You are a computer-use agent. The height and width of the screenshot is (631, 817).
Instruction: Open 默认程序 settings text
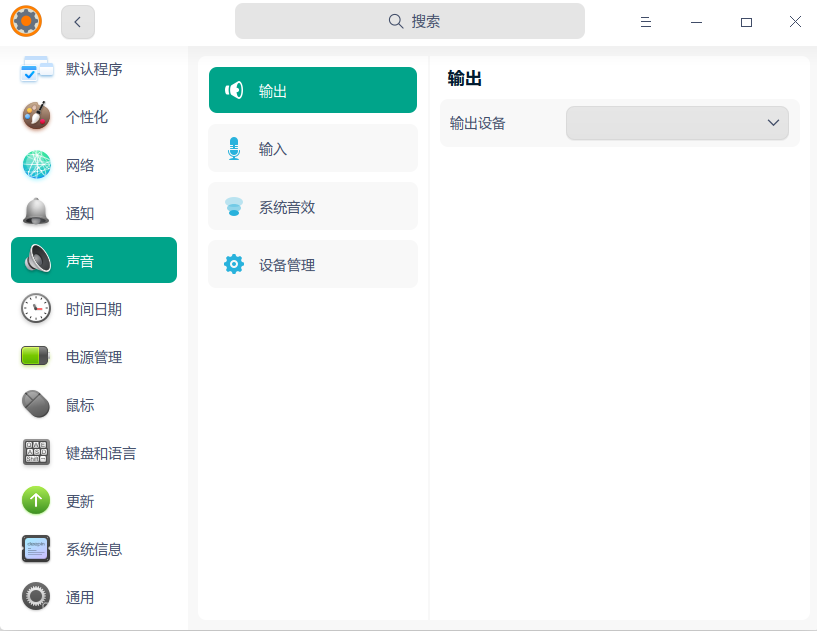click(x=94, y=69)
